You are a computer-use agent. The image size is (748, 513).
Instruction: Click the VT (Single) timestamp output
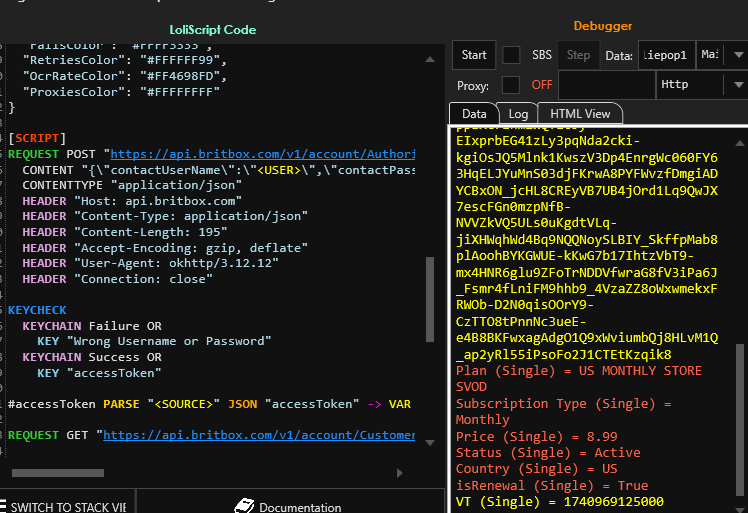(x=560, y=502)
